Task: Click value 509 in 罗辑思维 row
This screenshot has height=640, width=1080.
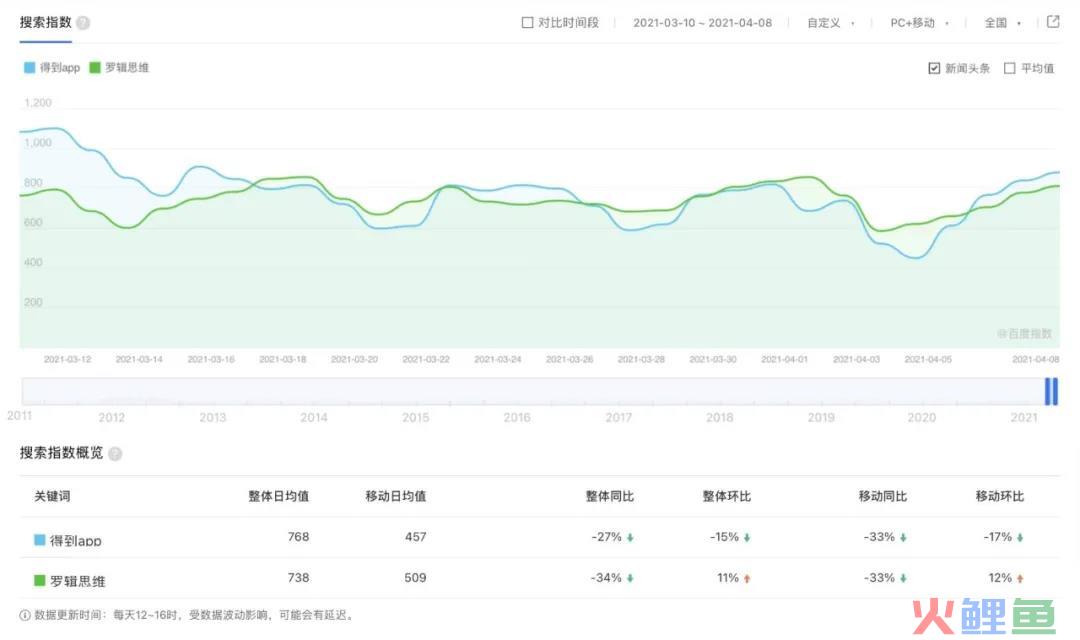Action: pos(415,577)
